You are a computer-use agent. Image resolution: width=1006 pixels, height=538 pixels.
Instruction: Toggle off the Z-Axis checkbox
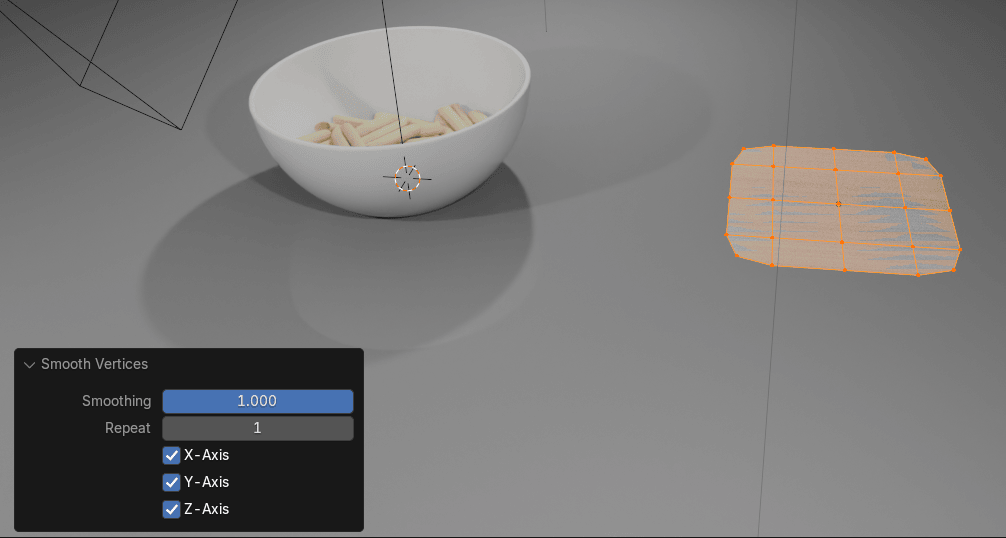click(x=171, y=509)
